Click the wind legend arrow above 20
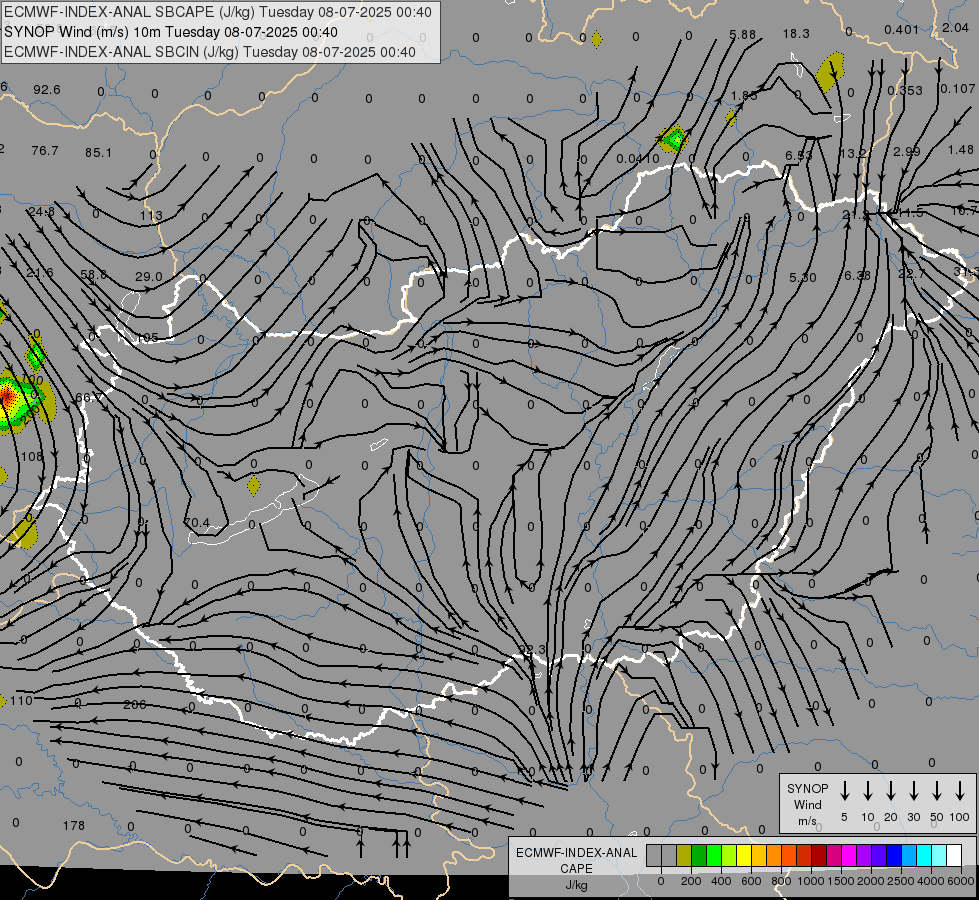The width and height of the screenshot is (979, 900). click(891, 791)
